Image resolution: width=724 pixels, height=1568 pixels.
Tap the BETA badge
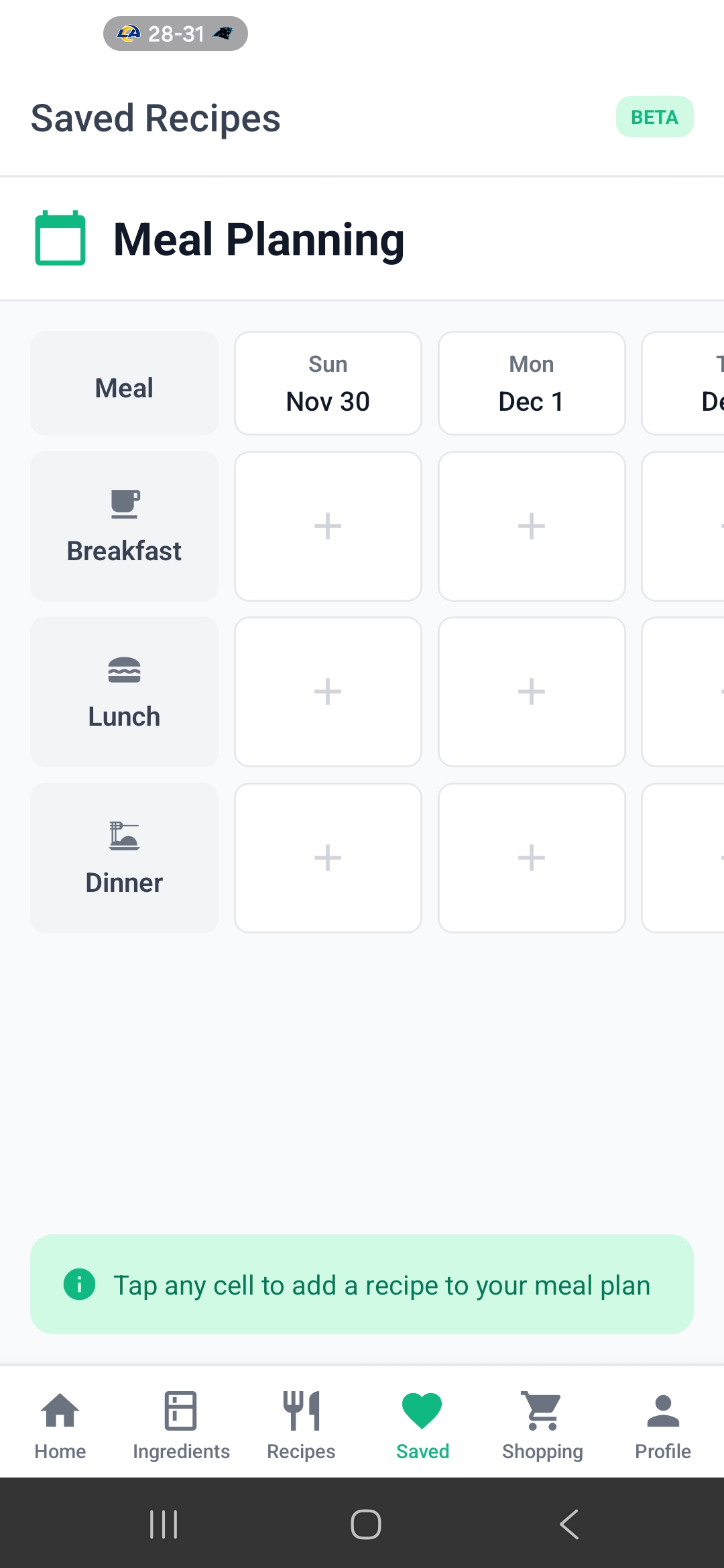[654, 117]
